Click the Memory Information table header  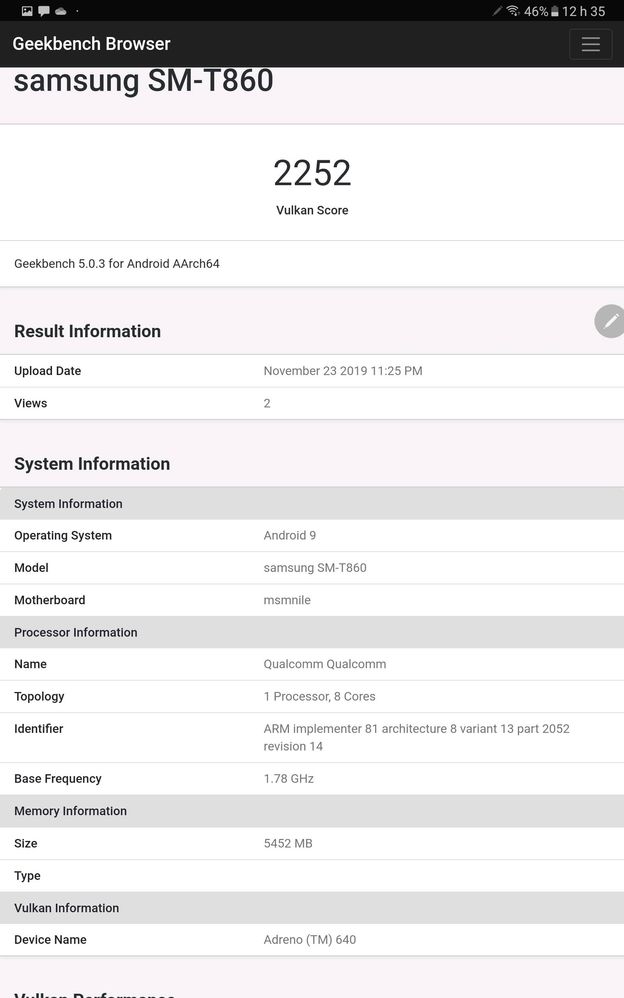click(312, 812)
